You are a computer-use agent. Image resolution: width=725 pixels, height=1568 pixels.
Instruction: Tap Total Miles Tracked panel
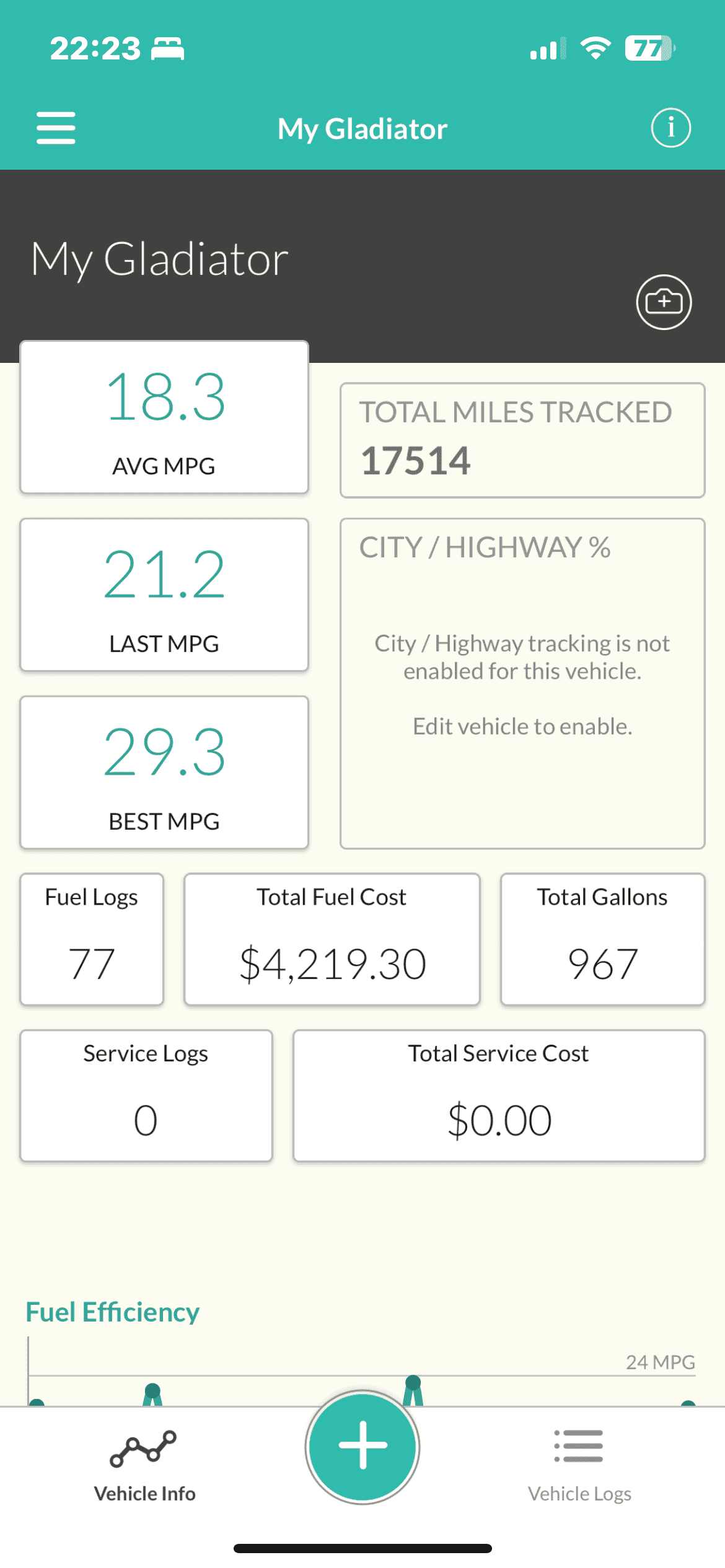click(x=522, y=440)
